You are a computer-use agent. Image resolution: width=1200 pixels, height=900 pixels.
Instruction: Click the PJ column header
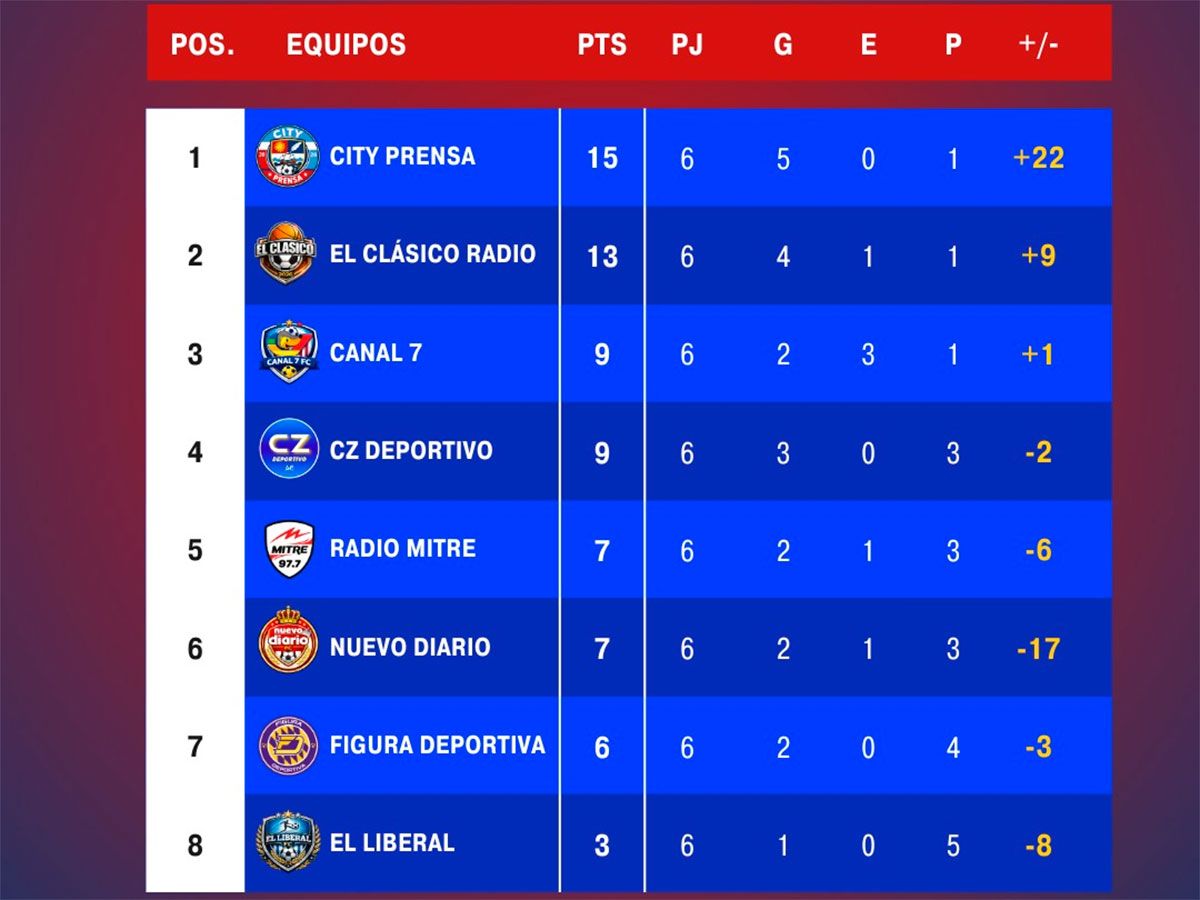pos(687,45)
